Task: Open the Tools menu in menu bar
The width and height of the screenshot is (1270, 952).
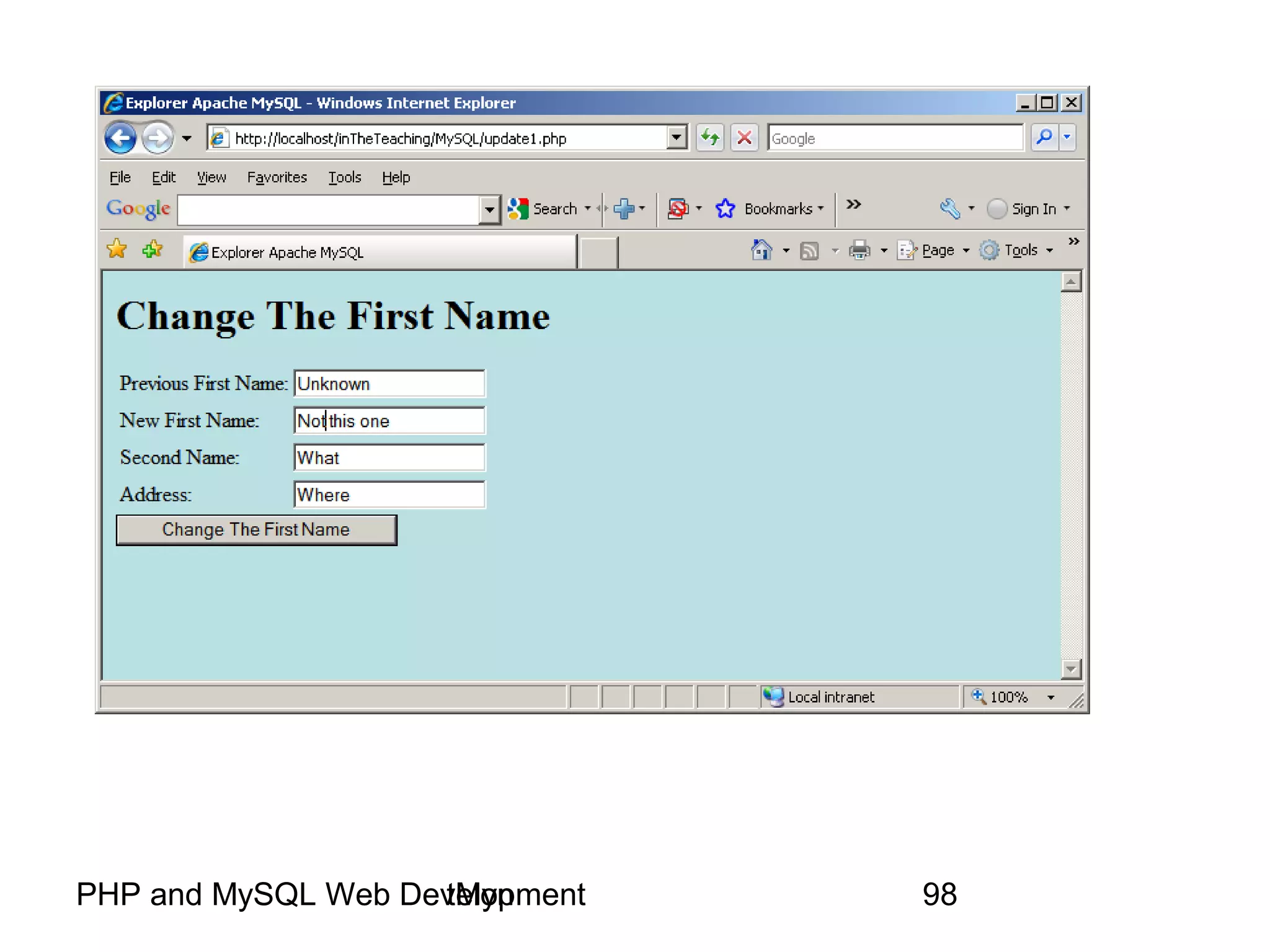Action: click(345, 177)
